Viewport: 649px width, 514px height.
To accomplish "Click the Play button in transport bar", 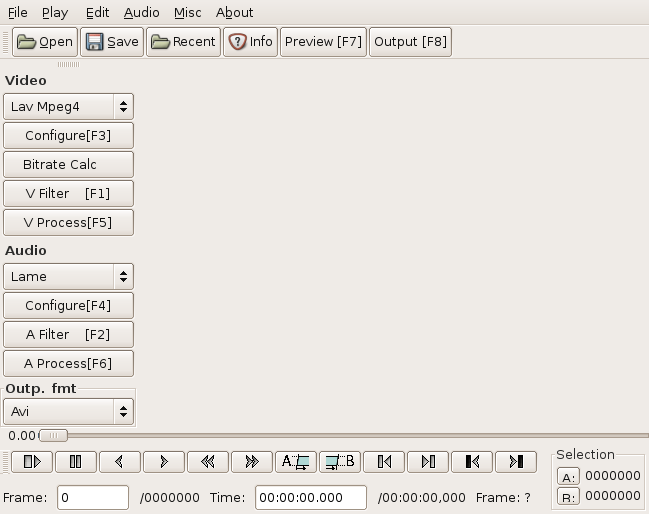I will coord(32,461).
